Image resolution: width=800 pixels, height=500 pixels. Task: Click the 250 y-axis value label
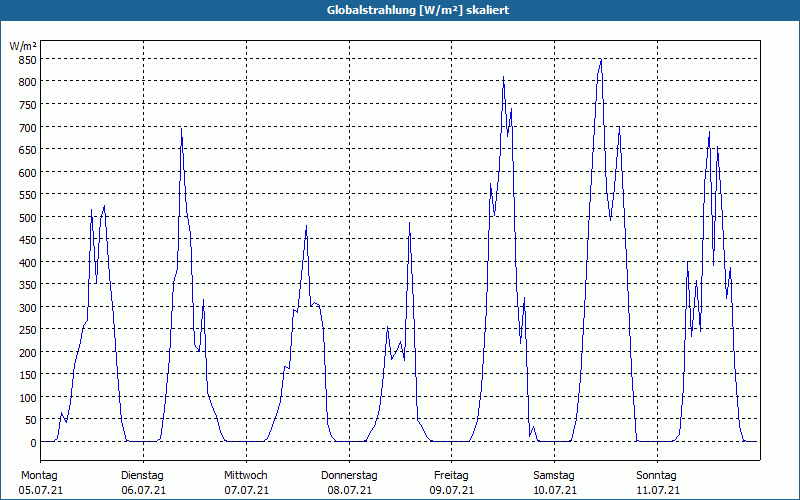(27, 330)
